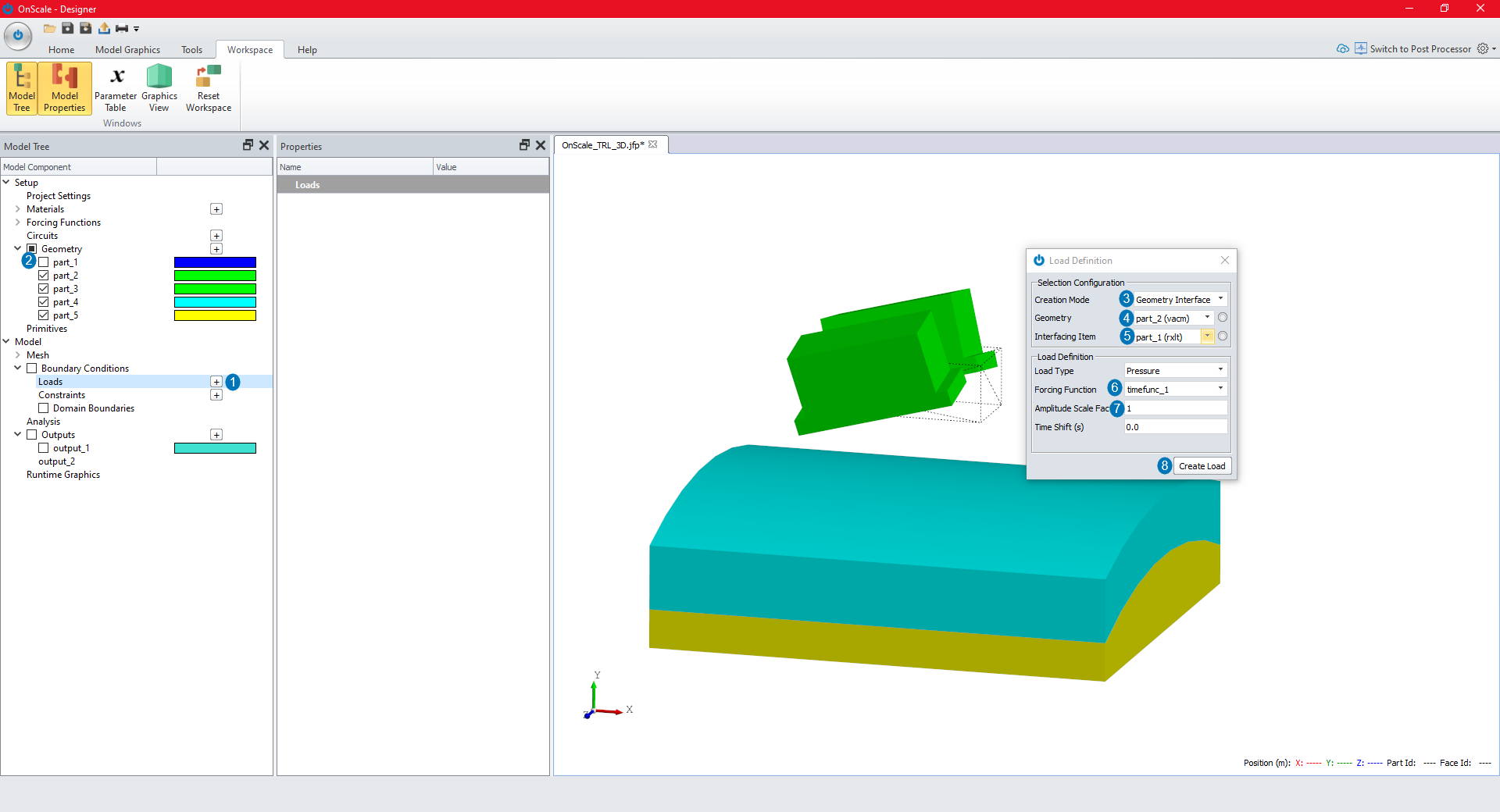
Task: Open the Help ribbon tab
Action: pyautogui.click(x=307, y=49)
